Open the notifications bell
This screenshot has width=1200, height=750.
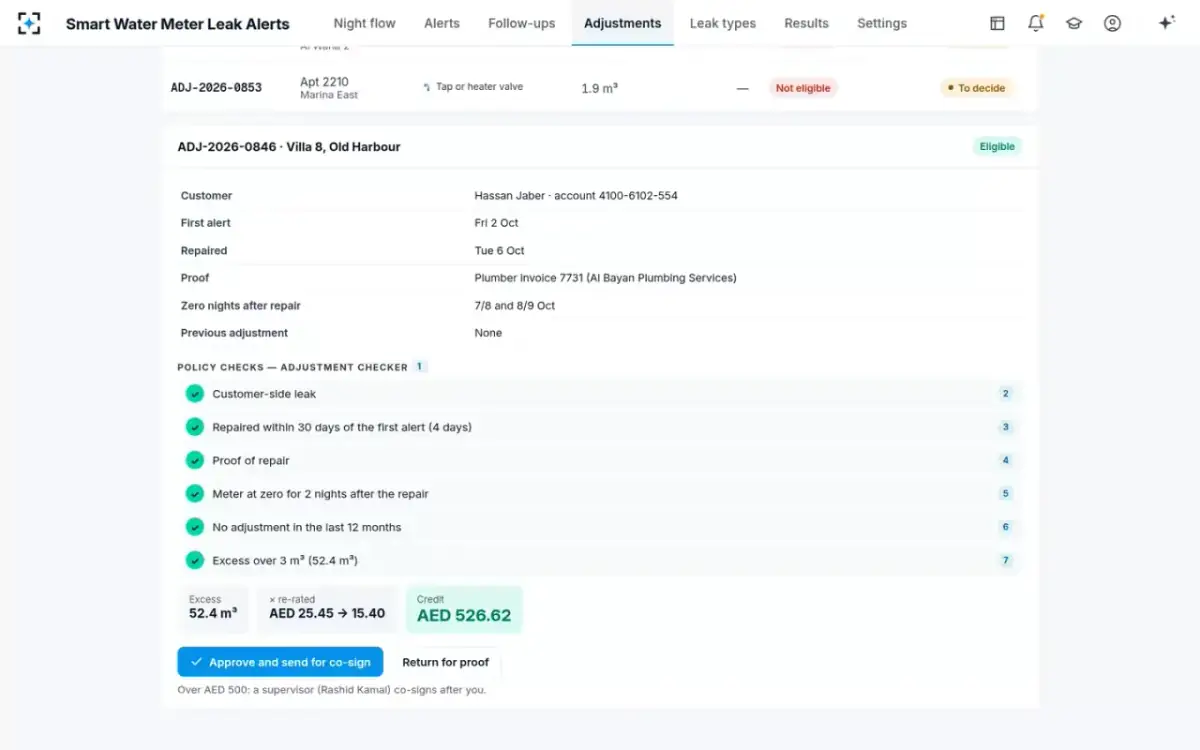click(x=1036, y=23)
